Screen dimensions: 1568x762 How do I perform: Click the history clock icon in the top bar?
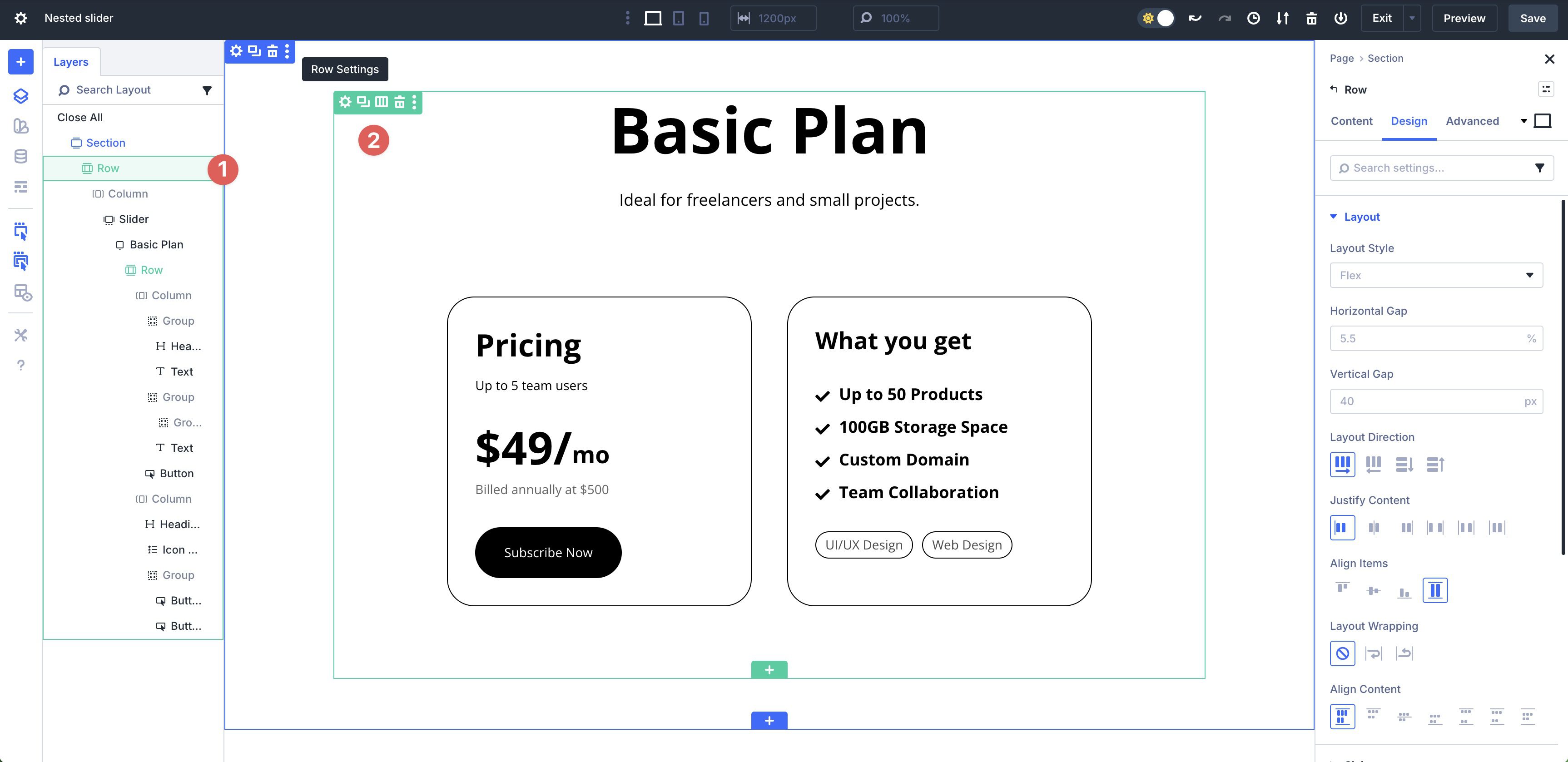1253,18
